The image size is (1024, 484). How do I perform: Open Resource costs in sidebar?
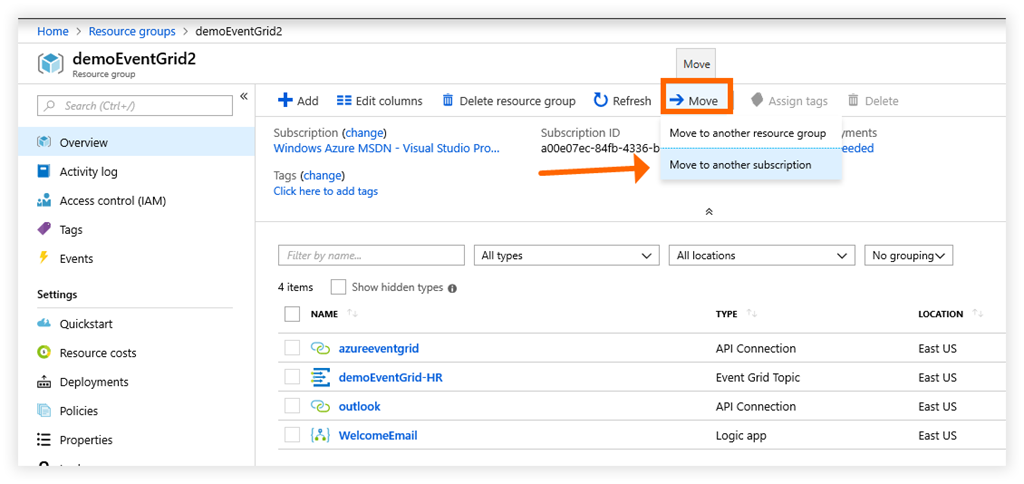(x=97, y=353)
